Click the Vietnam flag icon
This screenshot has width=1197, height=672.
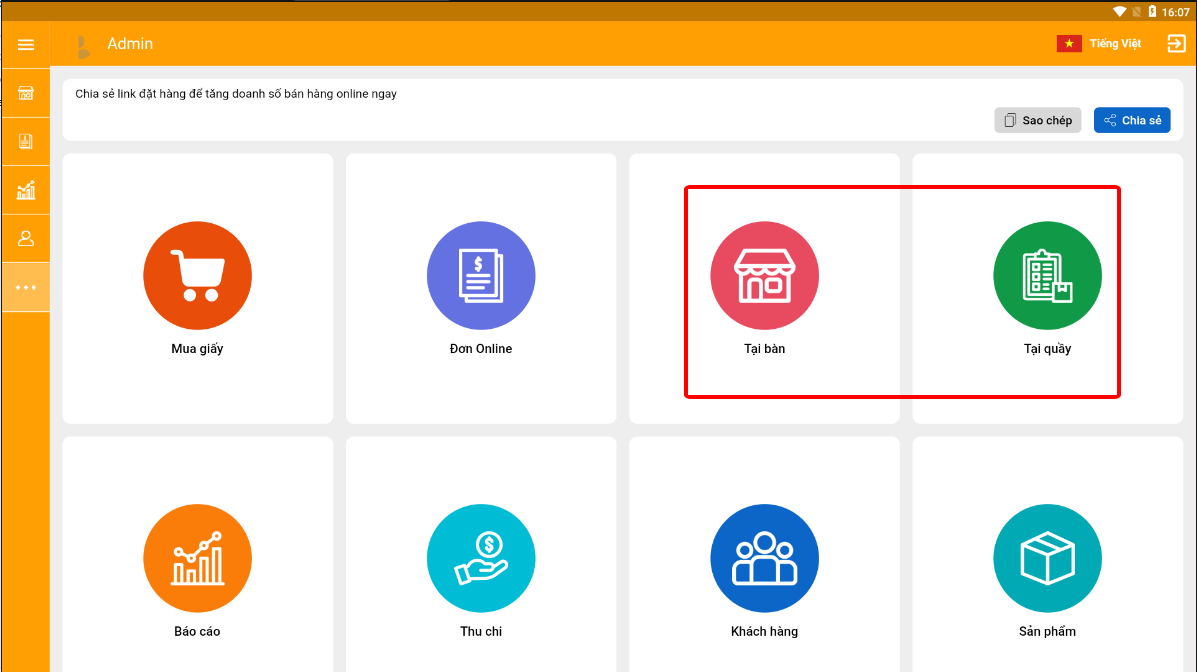pyautogui.click(x=1069, y=44)
